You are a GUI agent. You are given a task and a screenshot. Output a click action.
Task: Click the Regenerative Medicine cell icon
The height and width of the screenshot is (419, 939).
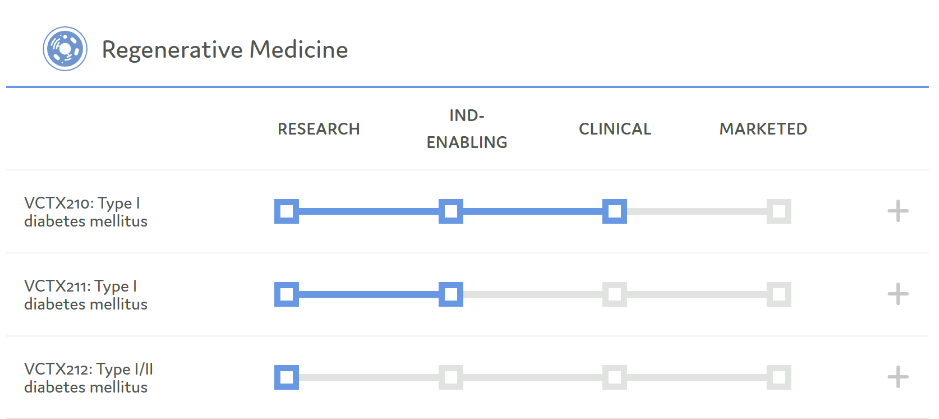pos(65,49)
